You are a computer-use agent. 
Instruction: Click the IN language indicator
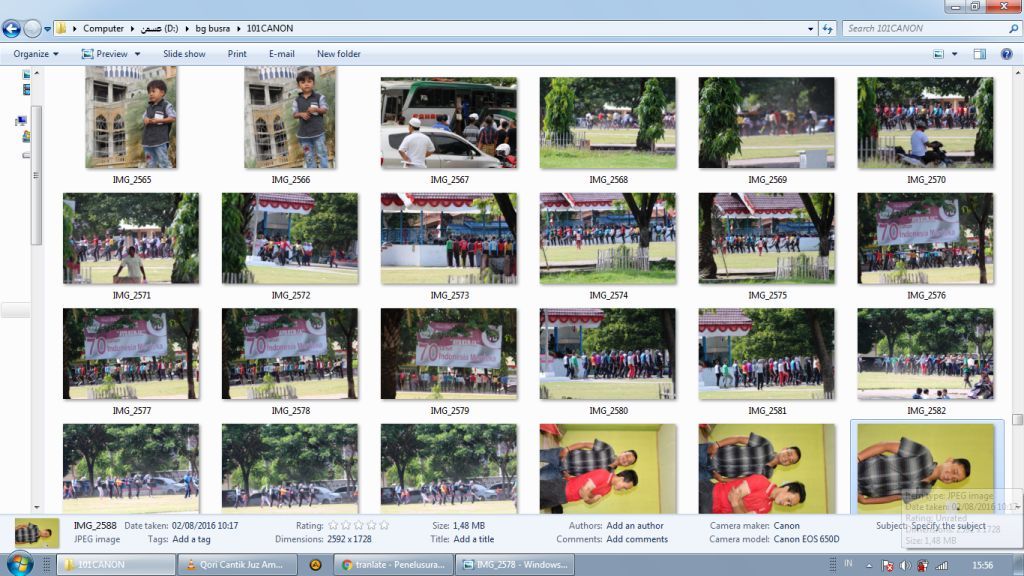coord(848,564)
